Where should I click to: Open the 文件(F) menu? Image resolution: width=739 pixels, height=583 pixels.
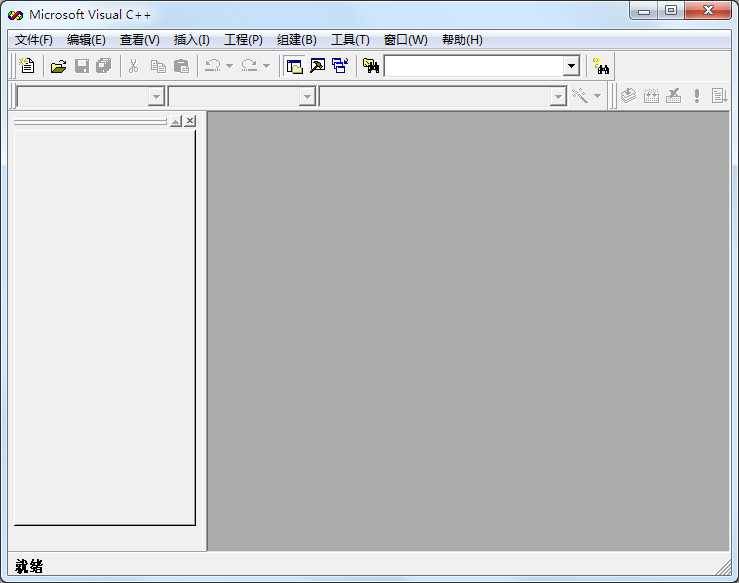pos(34,40)
